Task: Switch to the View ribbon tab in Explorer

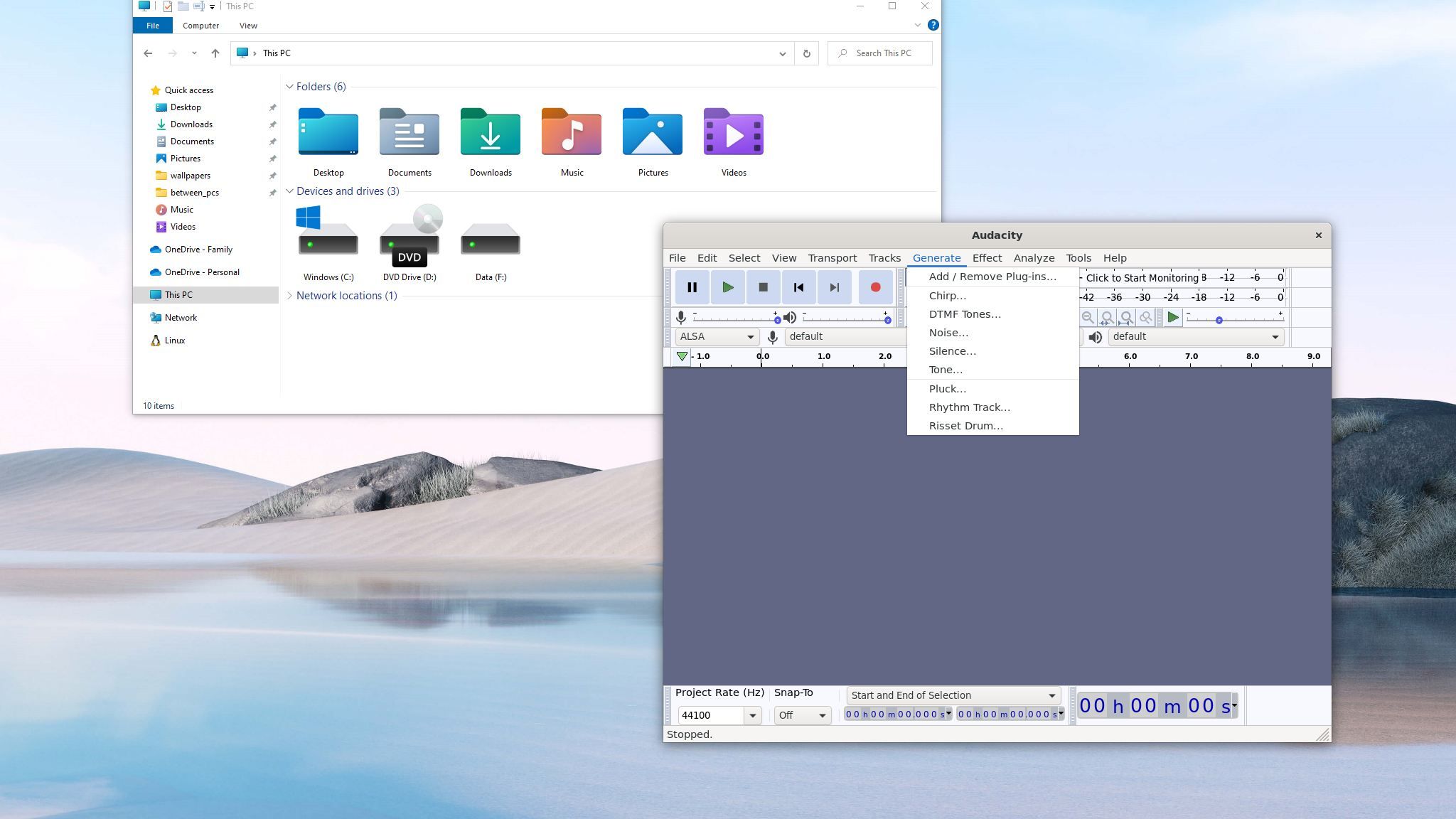Action: click(x=248, y=26)
